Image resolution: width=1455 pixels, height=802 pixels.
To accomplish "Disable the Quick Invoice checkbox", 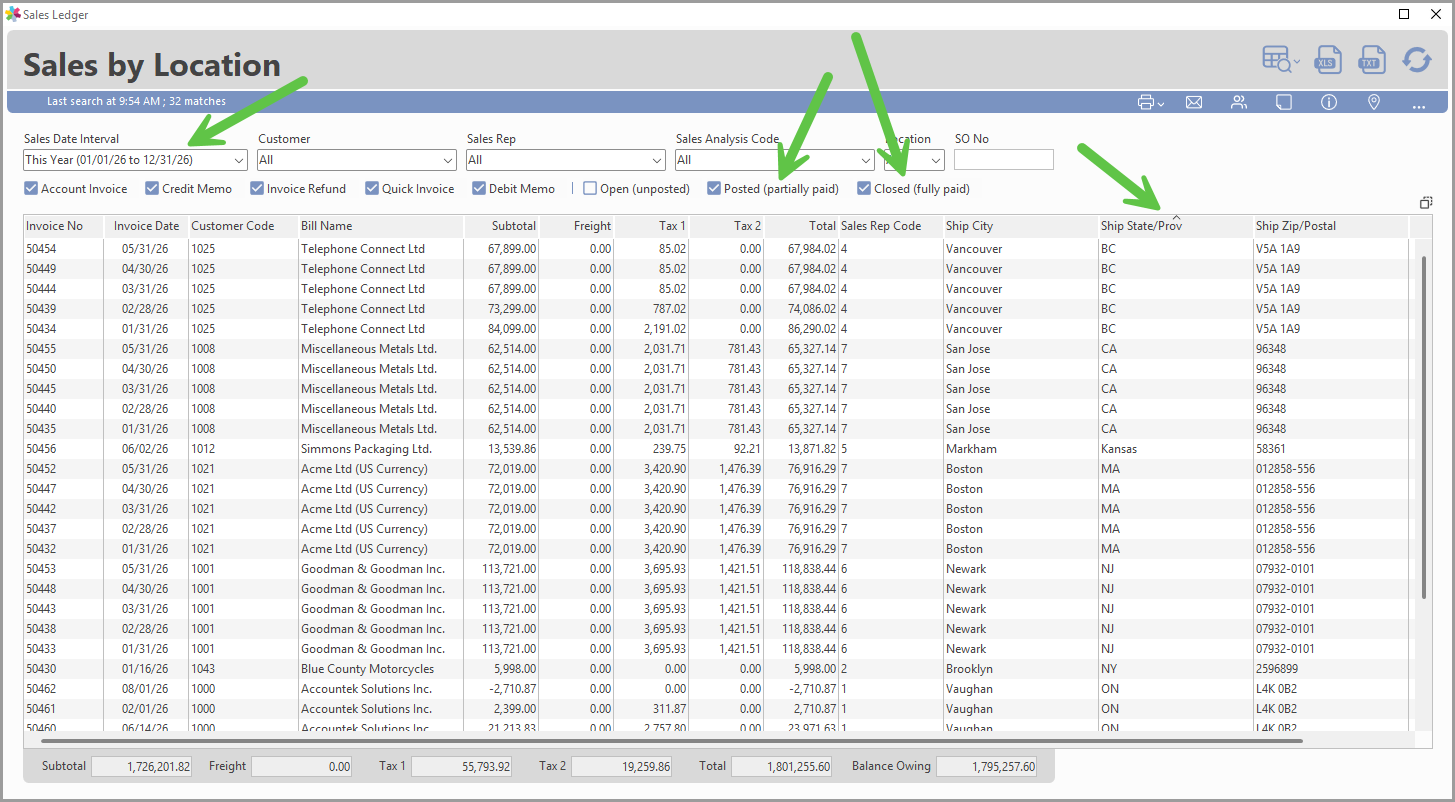I will point(372,188).
